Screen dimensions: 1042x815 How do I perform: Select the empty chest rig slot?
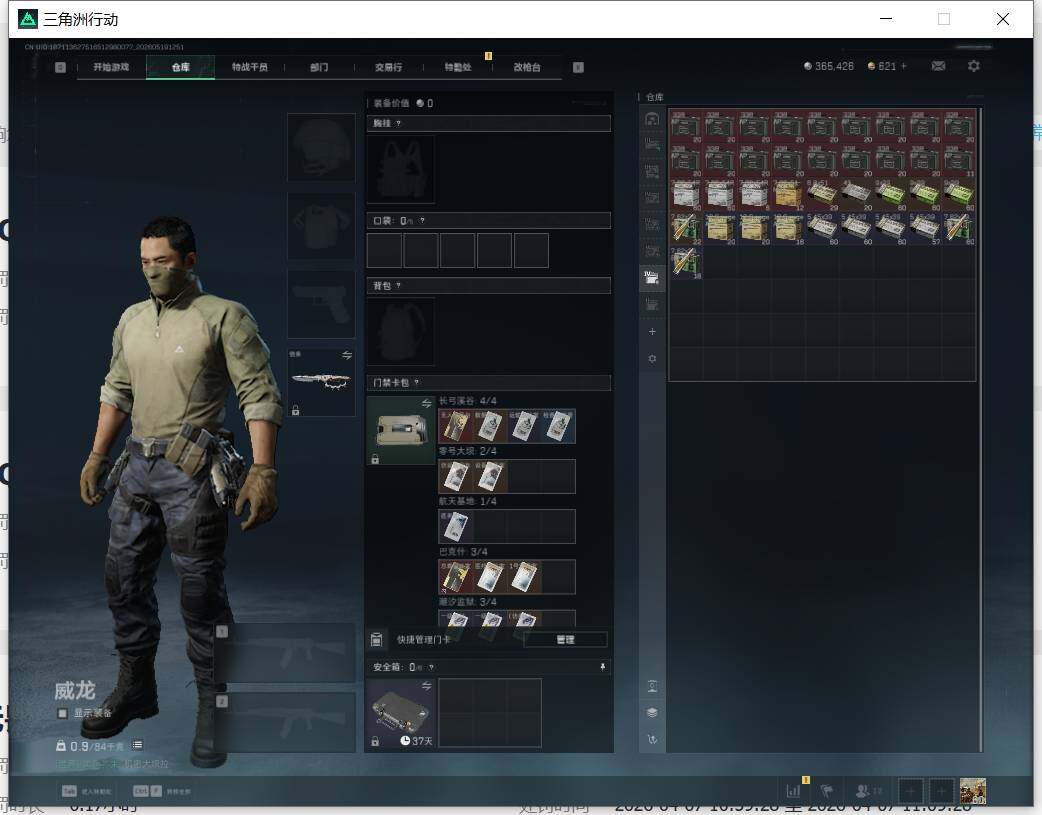coord(401,170)
